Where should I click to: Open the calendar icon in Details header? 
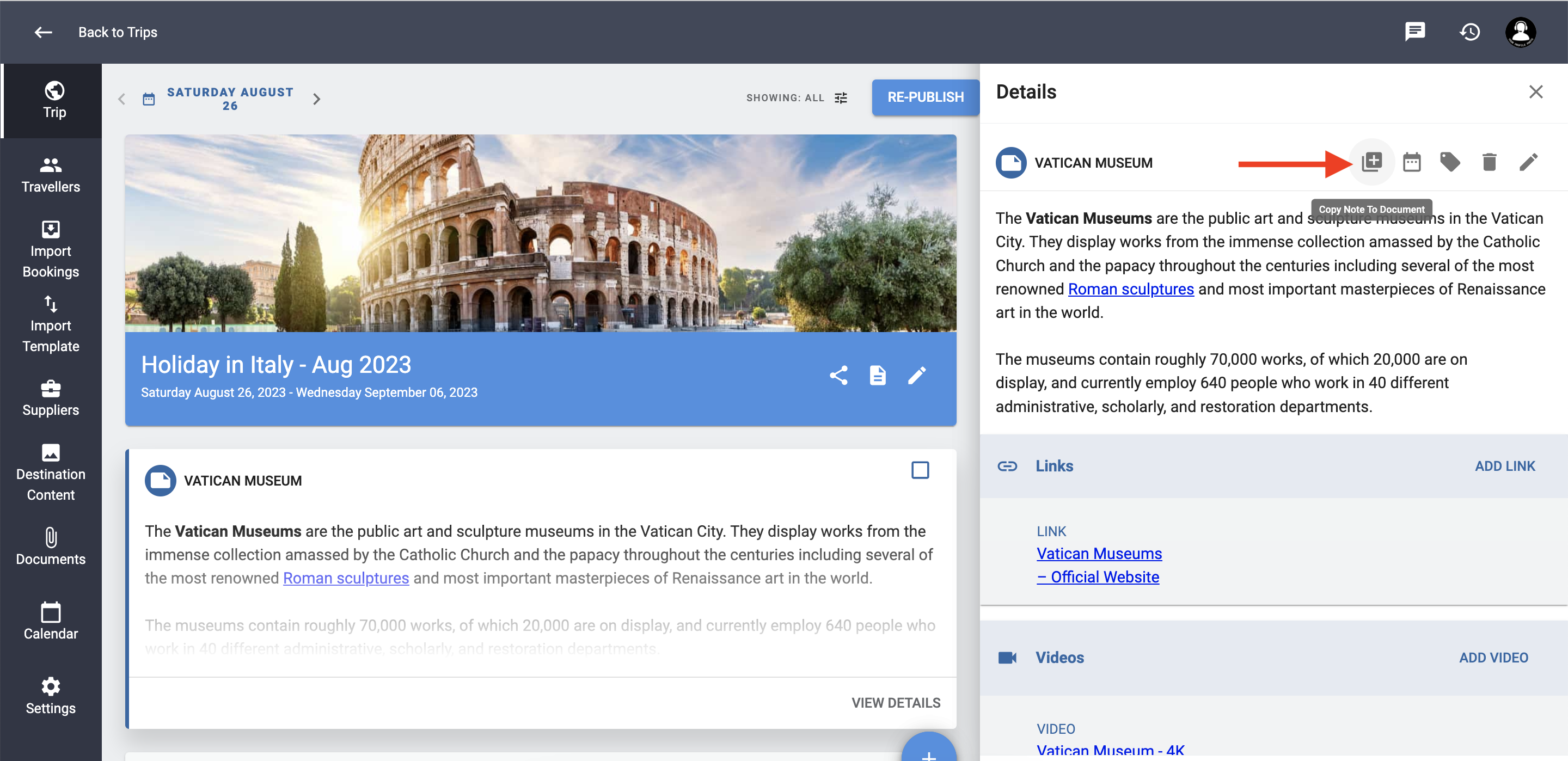click(x=1411, y=163)
